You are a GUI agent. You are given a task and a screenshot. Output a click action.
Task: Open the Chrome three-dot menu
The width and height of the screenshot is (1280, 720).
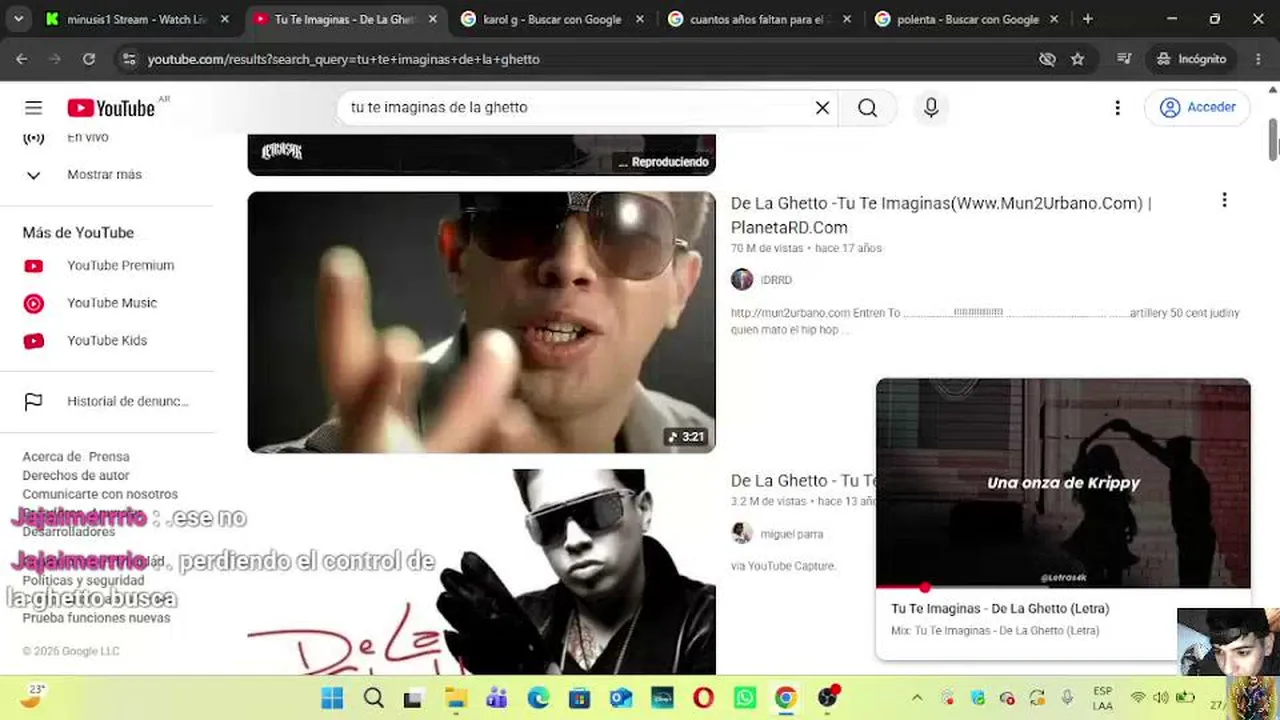1258,59
